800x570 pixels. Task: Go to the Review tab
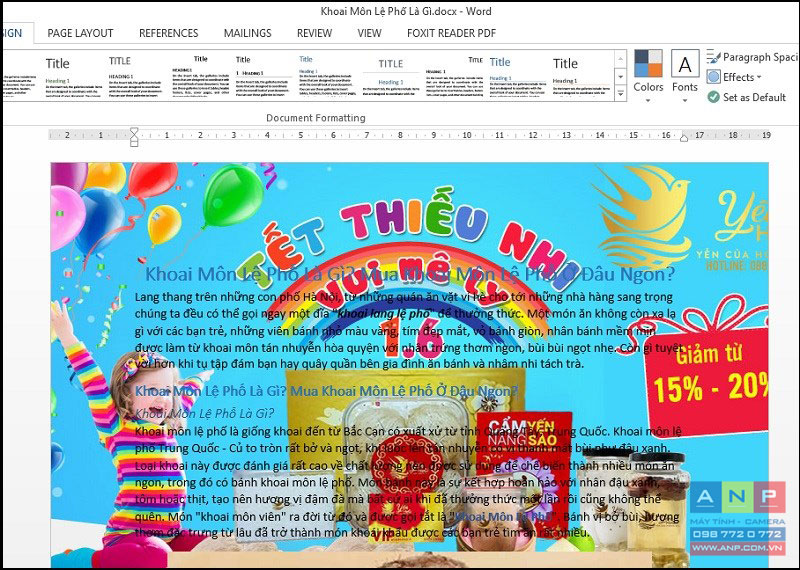point(314,33)
